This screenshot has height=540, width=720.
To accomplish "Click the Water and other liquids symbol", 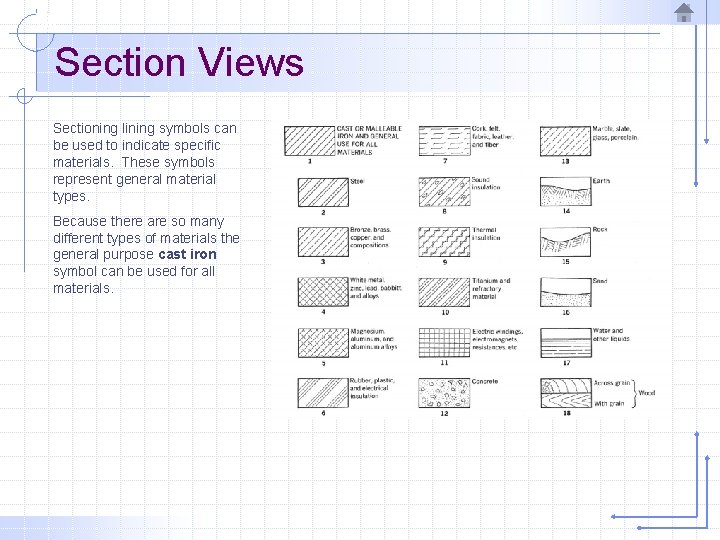I will [x=566, y=343].
